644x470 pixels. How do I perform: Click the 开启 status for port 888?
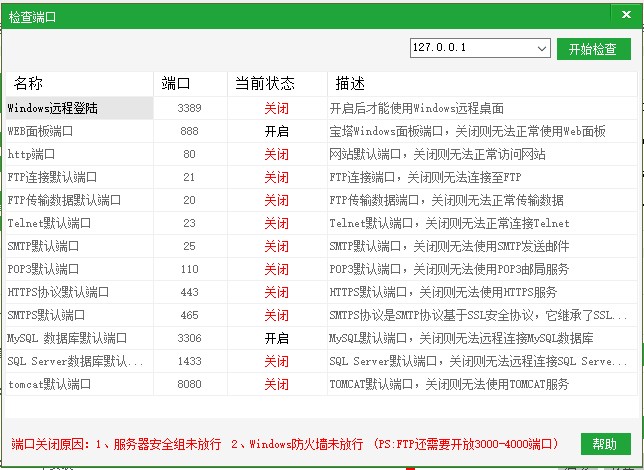tap(277, 131)
